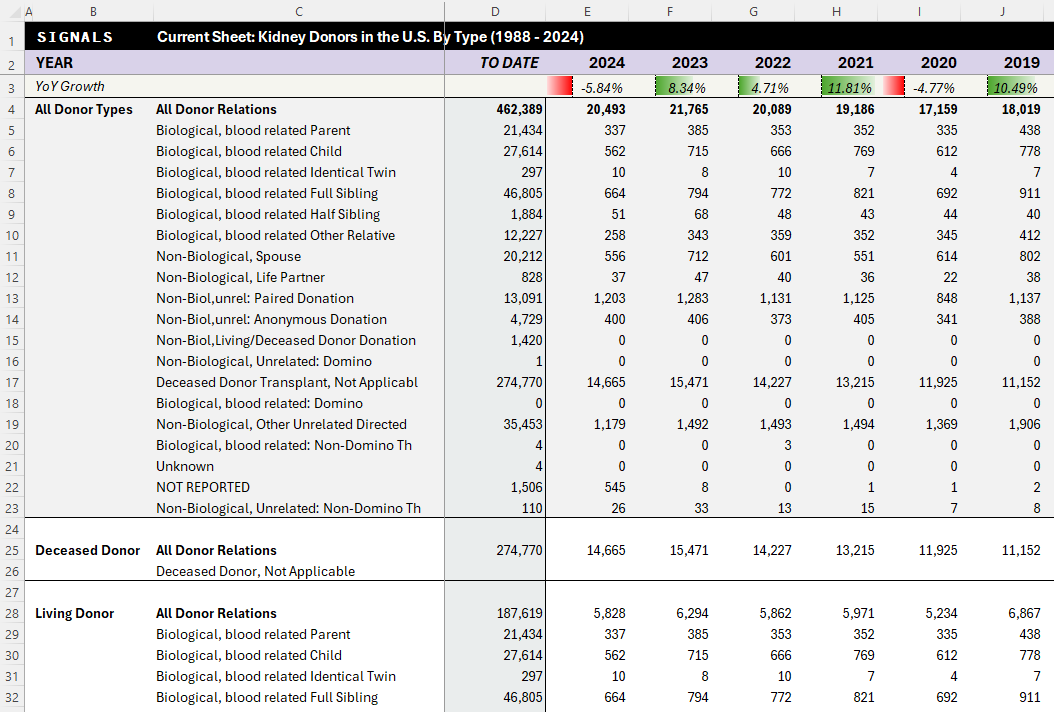Click the Living Donor section label
Viewport: 1054px width, 712px height.
(75, 614)
